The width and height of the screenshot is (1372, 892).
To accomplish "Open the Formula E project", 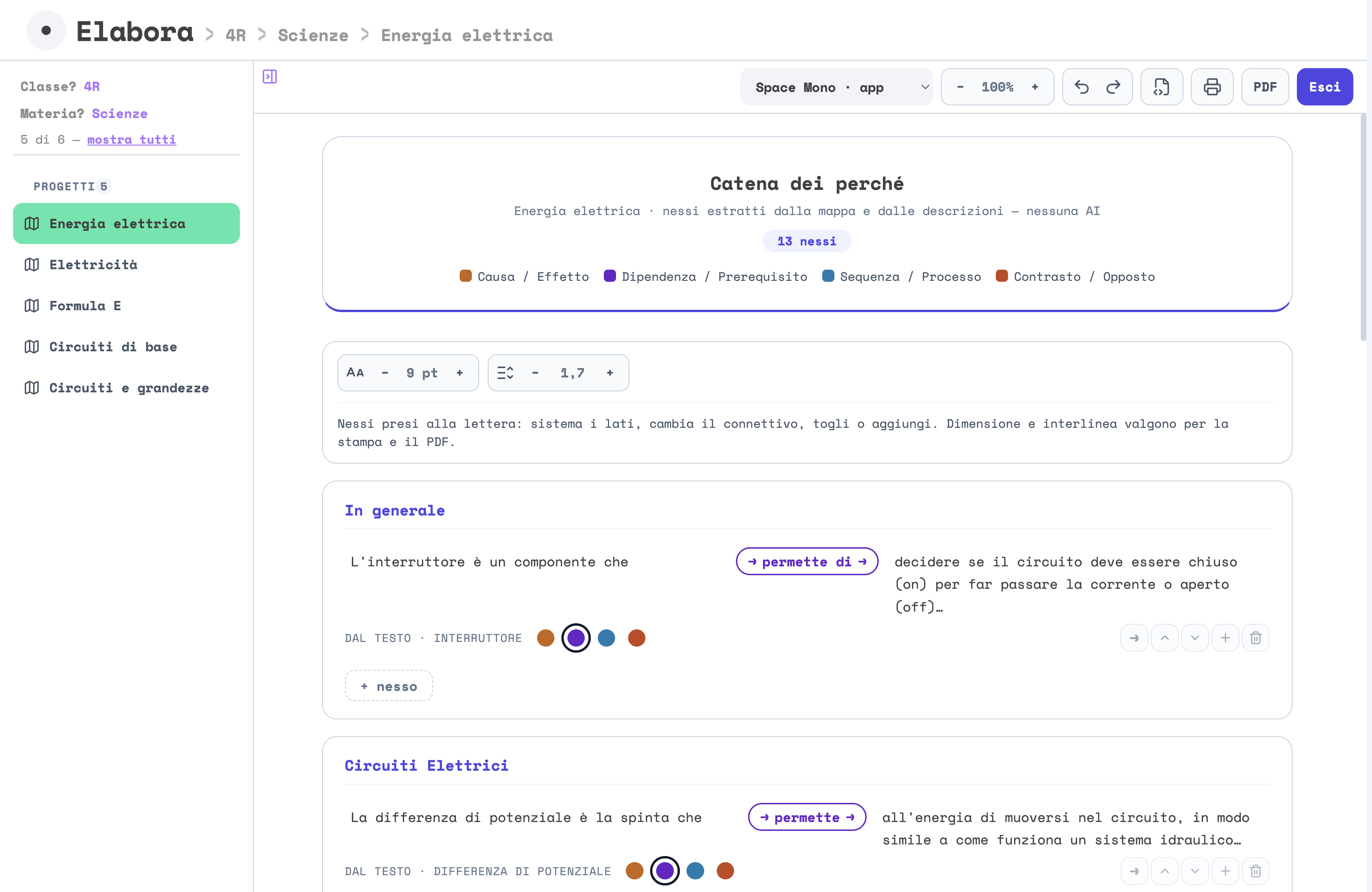I will pos(126,306).
